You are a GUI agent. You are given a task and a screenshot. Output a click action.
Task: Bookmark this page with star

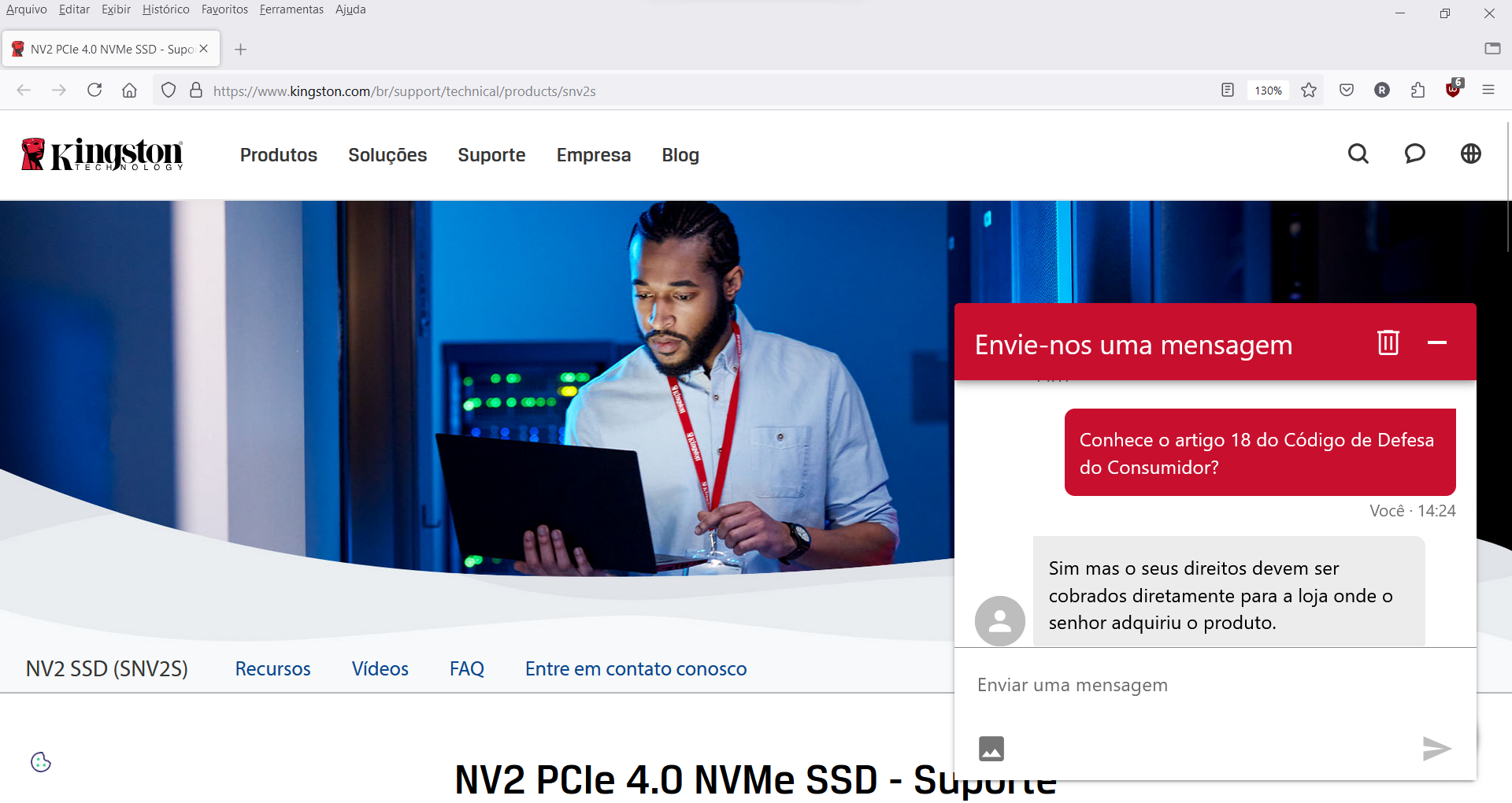pos(1309,91)
